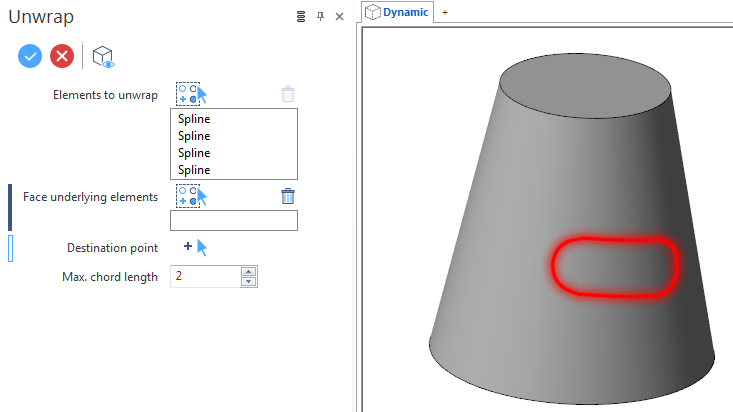The width and height of the screenshot is (733, 412).
Task: Click the empty Face underlying elements list box
Action: (234, 220)
